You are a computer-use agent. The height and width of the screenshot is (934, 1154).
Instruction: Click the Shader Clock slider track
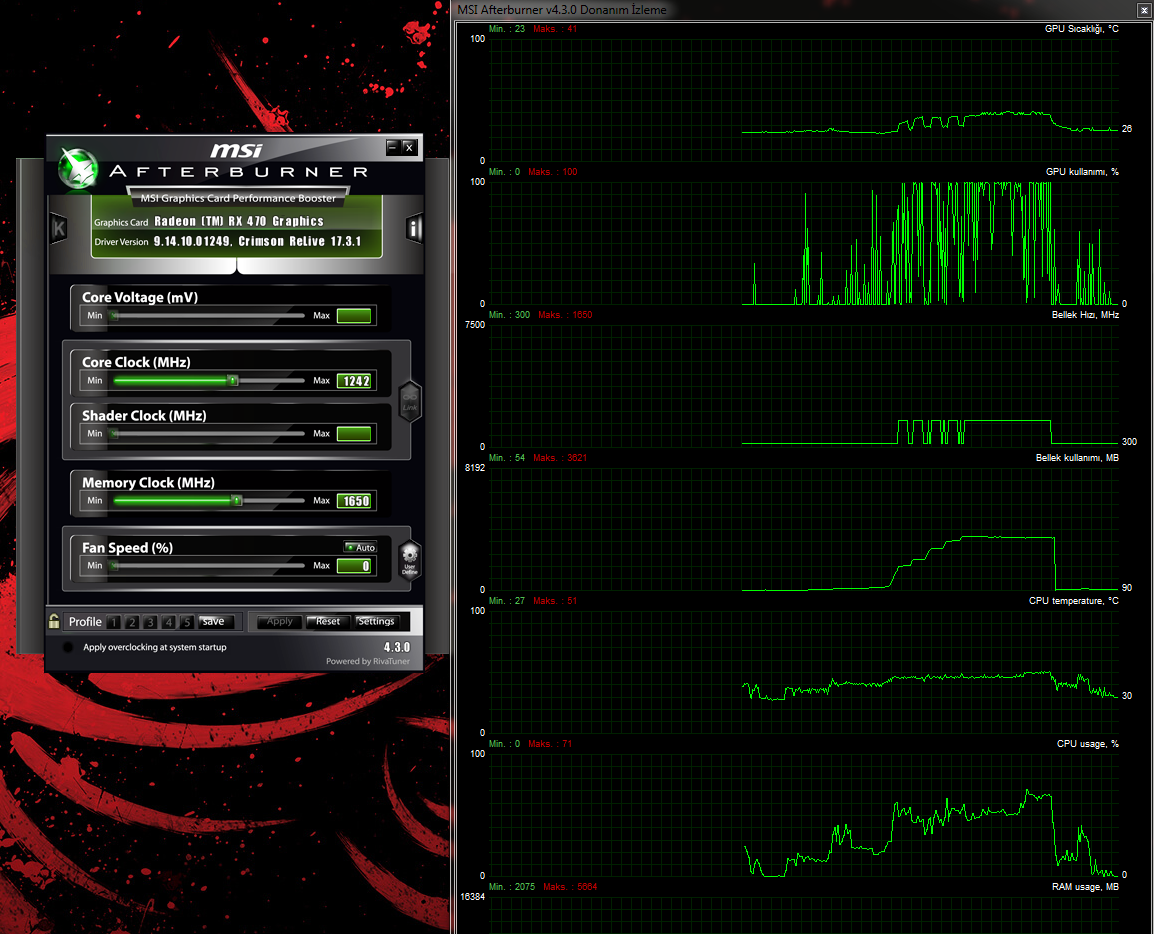click(208, 434)
